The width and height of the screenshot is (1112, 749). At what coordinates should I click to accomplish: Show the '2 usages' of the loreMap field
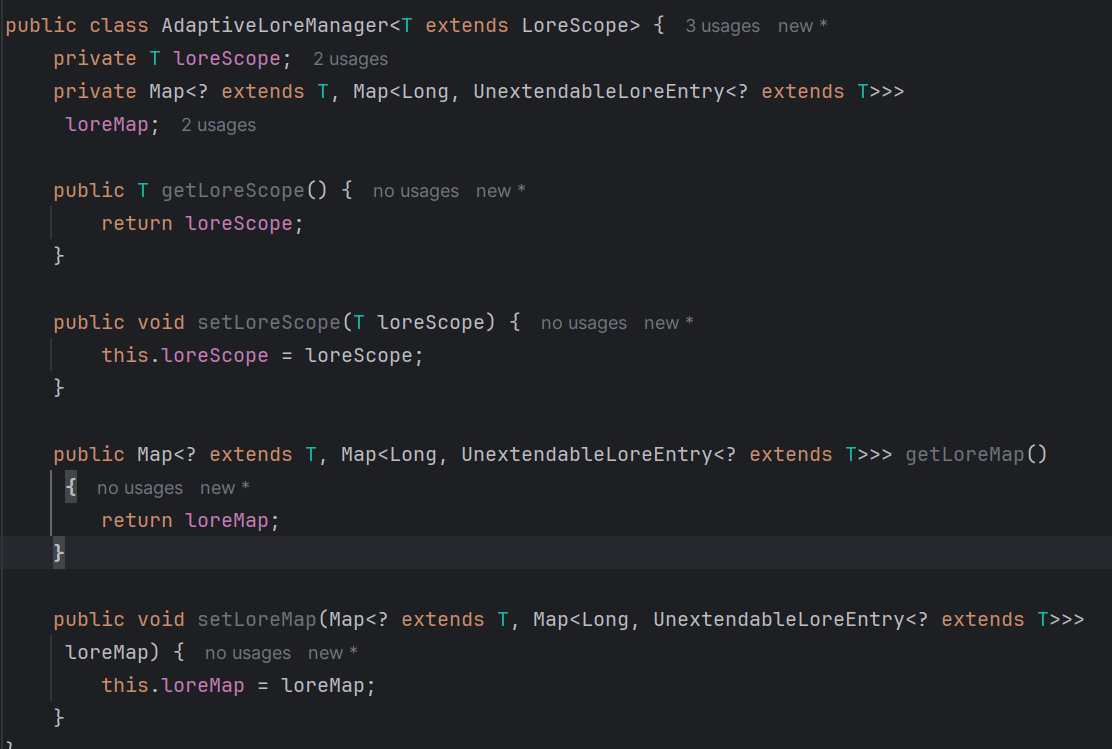218,125
